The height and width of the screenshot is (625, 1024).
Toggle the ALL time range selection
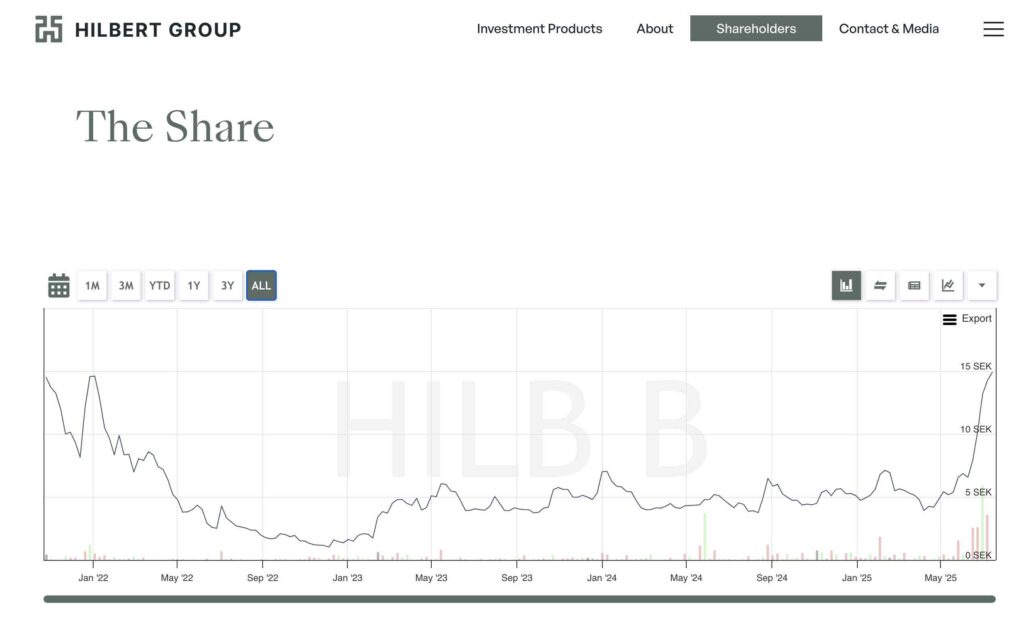click(x=261, y=285)
